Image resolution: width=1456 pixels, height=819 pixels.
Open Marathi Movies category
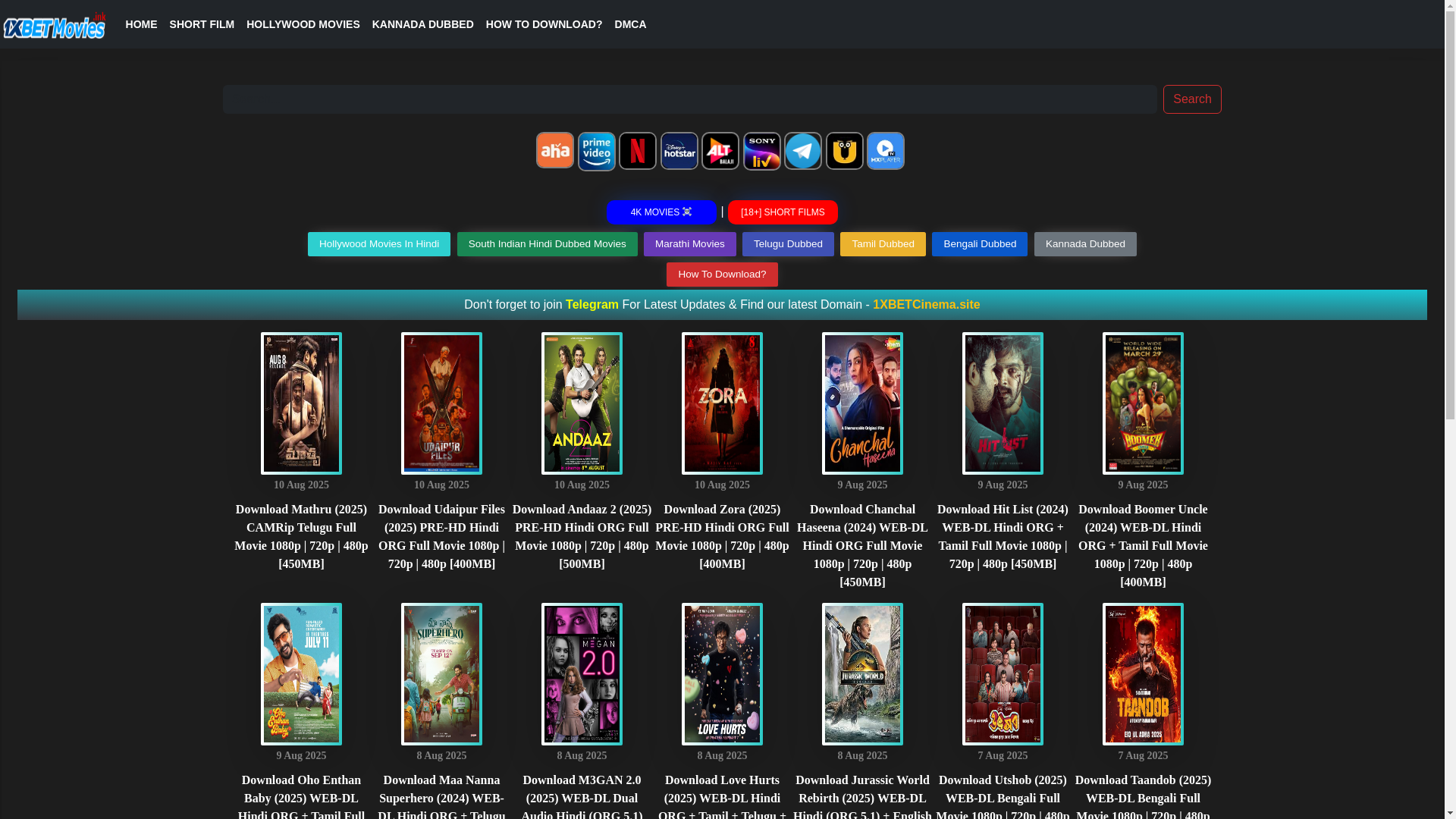click(x=690, y=244)
